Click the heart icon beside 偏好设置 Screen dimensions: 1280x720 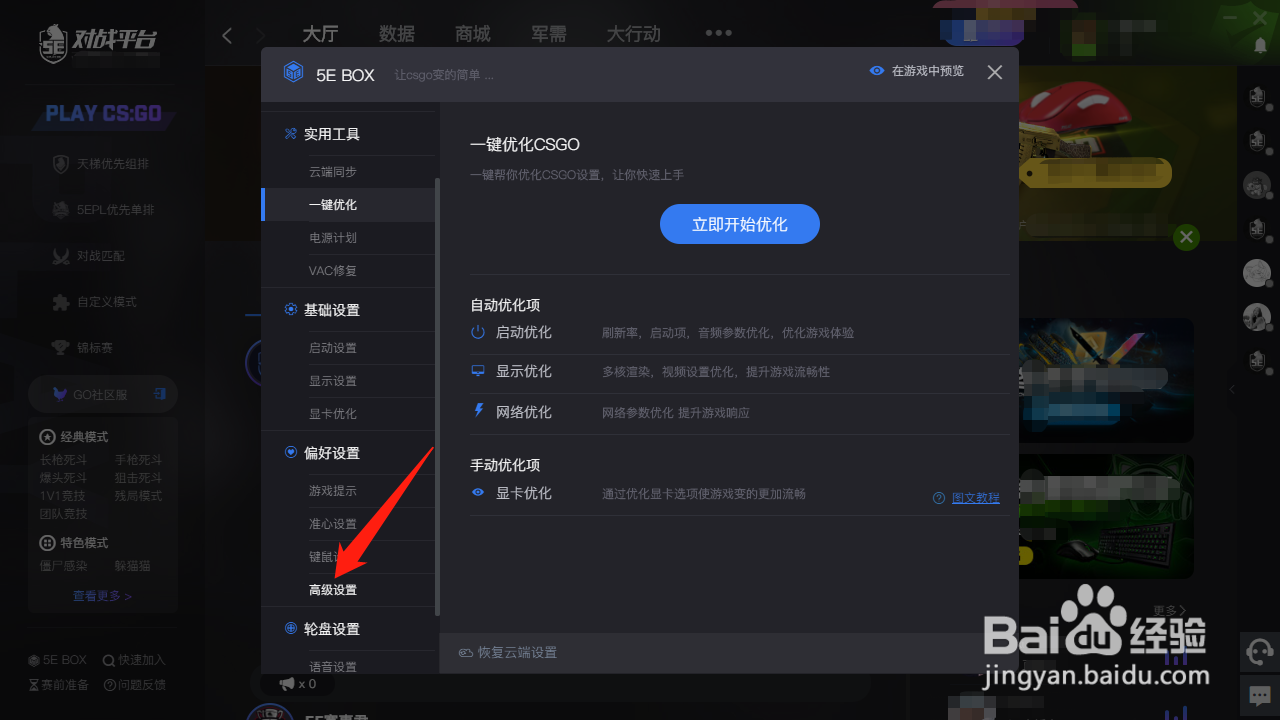(x=290, y=453)
